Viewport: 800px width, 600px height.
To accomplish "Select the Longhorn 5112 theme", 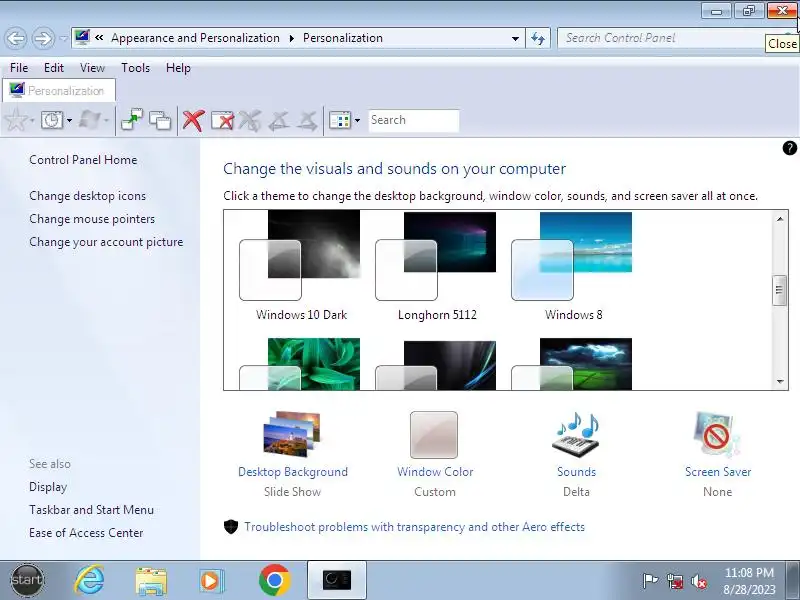I will (437, 267).
